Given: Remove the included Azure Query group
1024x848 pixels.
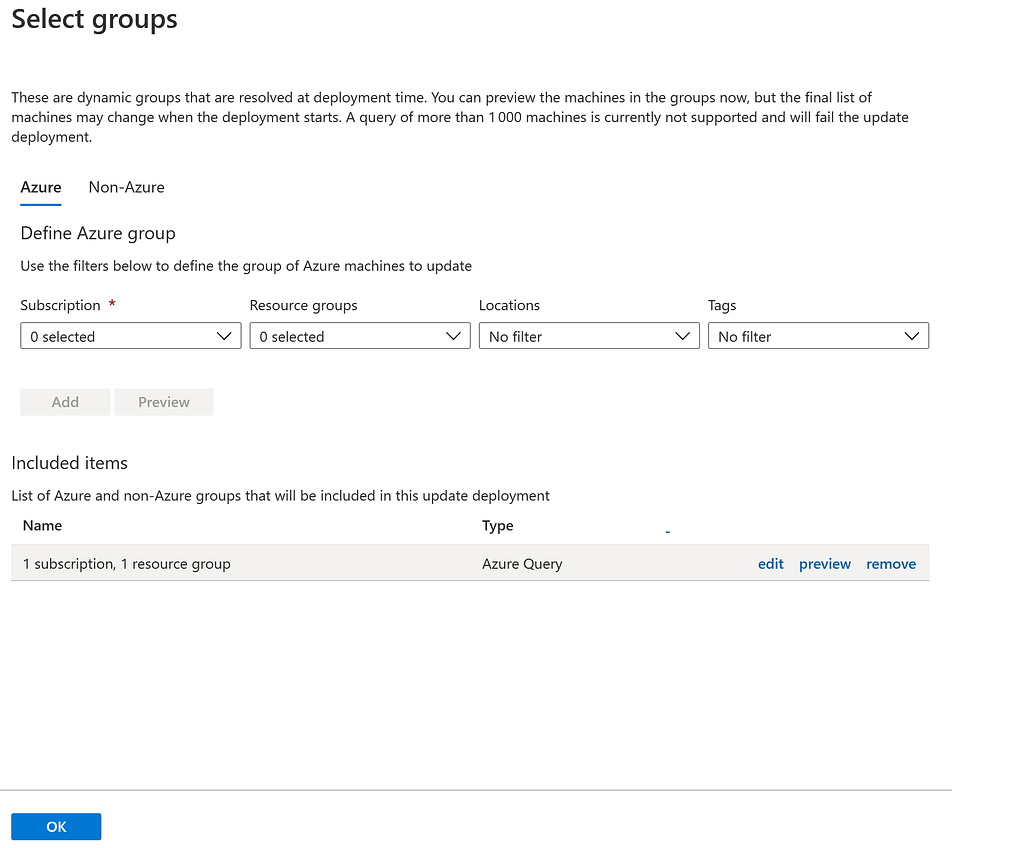Looking at the screenshot, I should tap(891, 564).
